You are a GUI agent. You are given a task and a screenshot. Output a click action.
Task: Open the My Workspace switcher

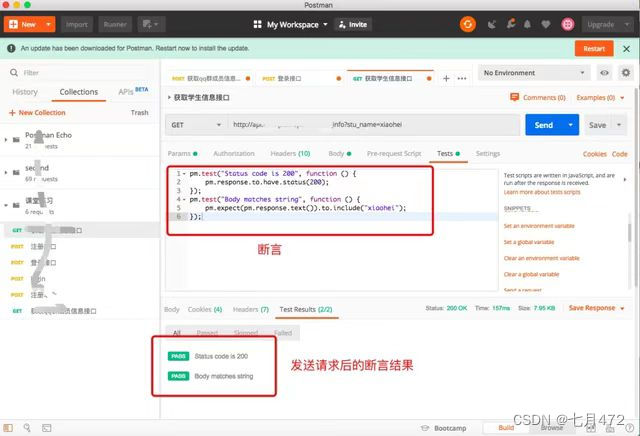(x=290, y=24)
